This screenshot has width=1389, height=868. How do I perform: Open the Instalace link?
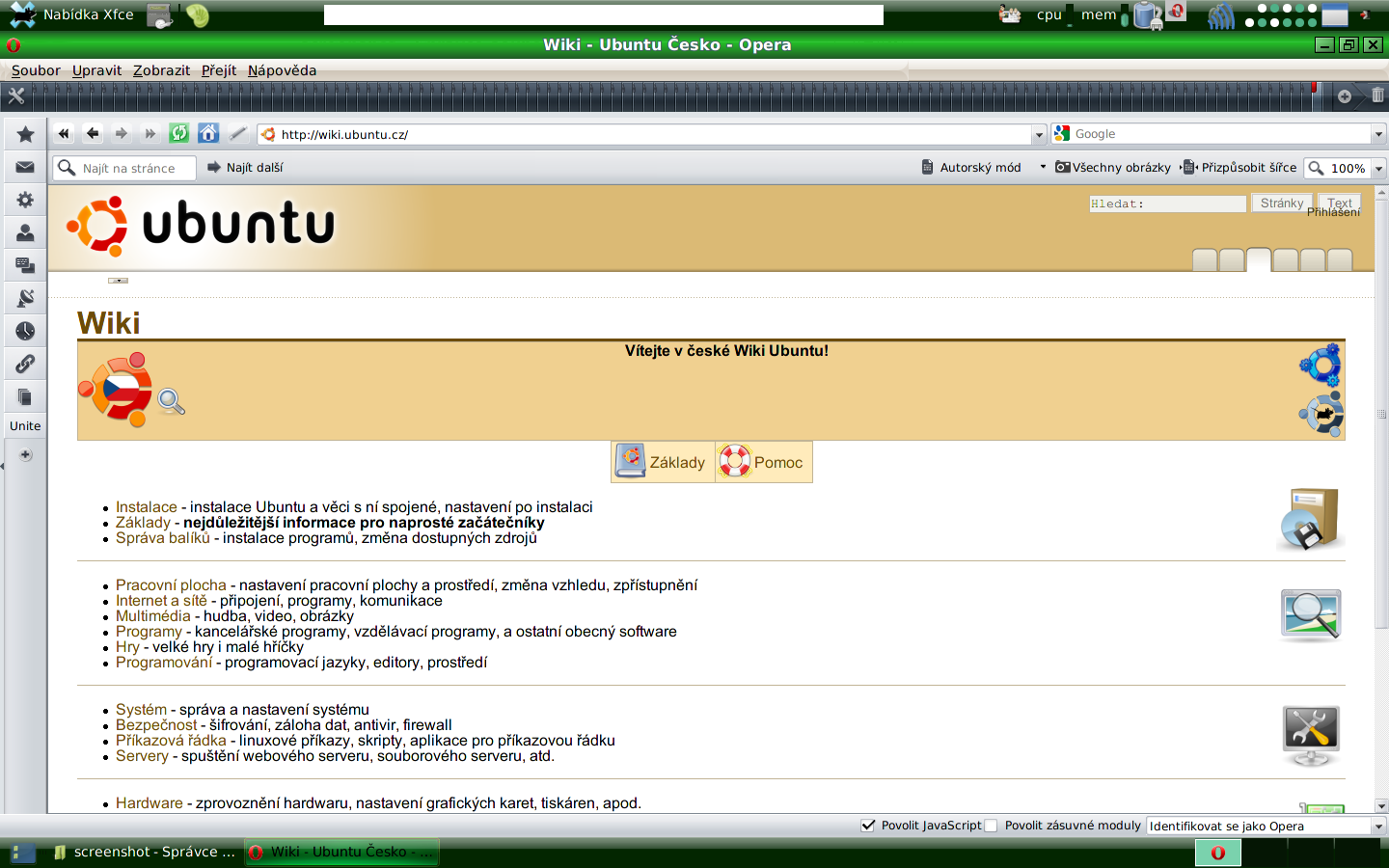(x=147, y=507)
